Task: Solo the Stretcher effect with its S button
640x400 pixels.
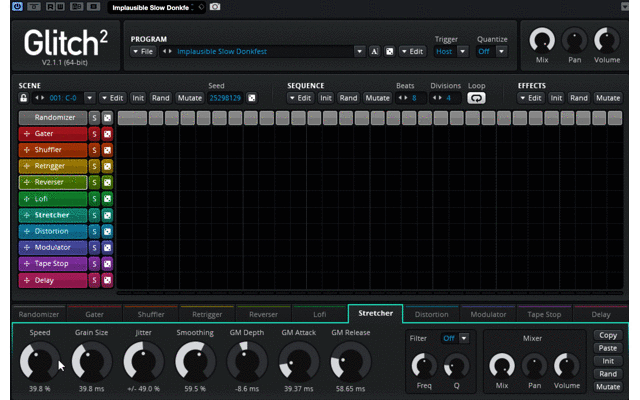Action: pyautogui.click(x=94, y=215)
